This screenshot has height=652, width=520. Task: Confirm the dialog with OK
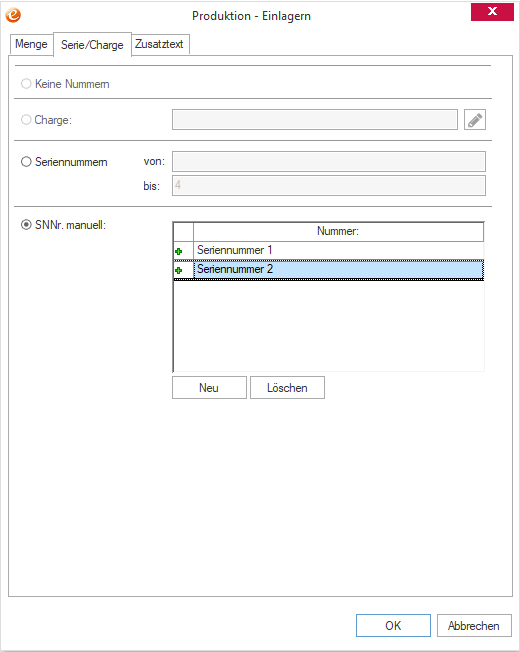pyautogui.click(x=393, y=625)
